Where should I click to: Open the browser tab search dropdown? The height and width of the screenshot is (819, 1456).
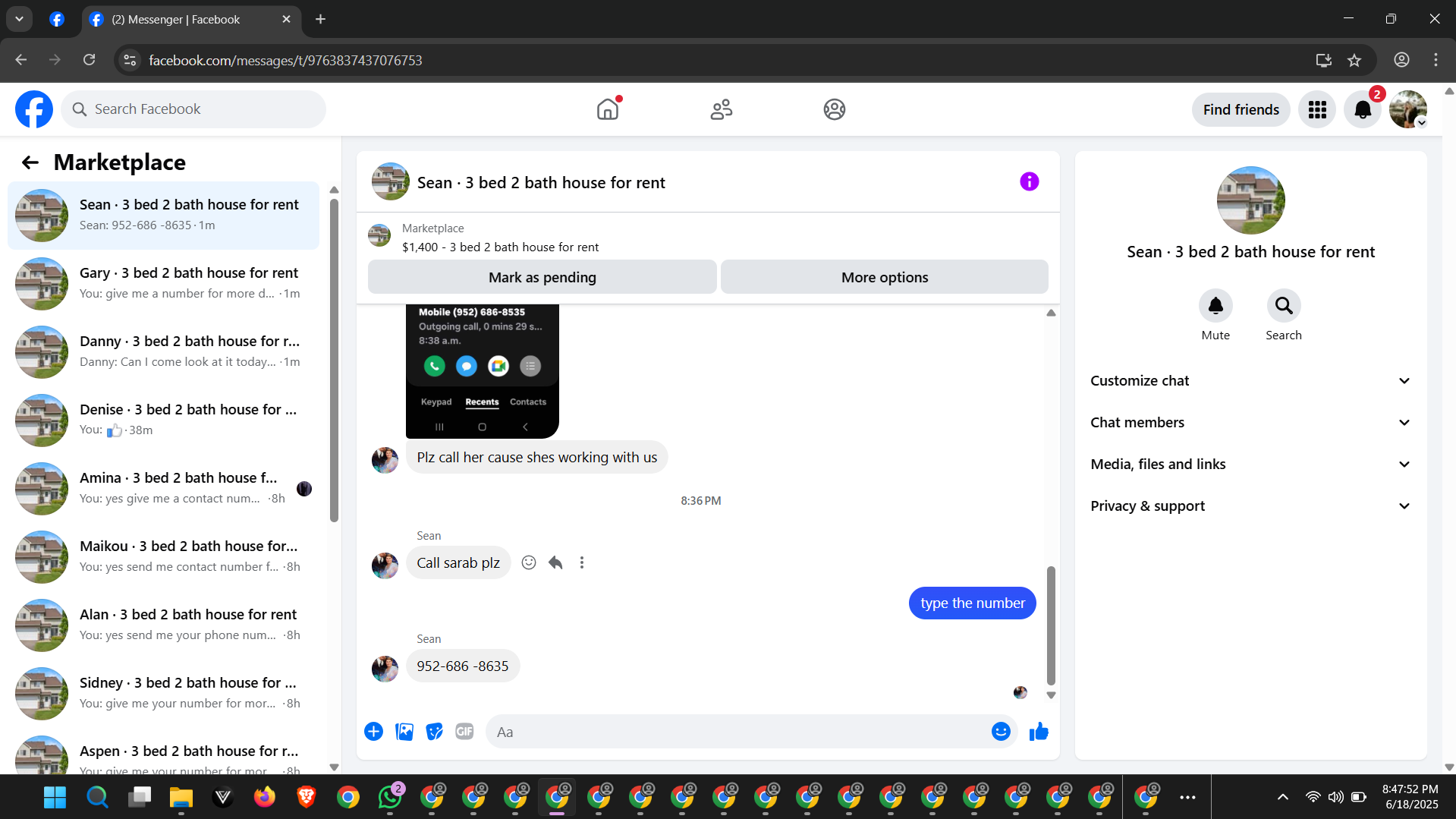pos(19,19)
